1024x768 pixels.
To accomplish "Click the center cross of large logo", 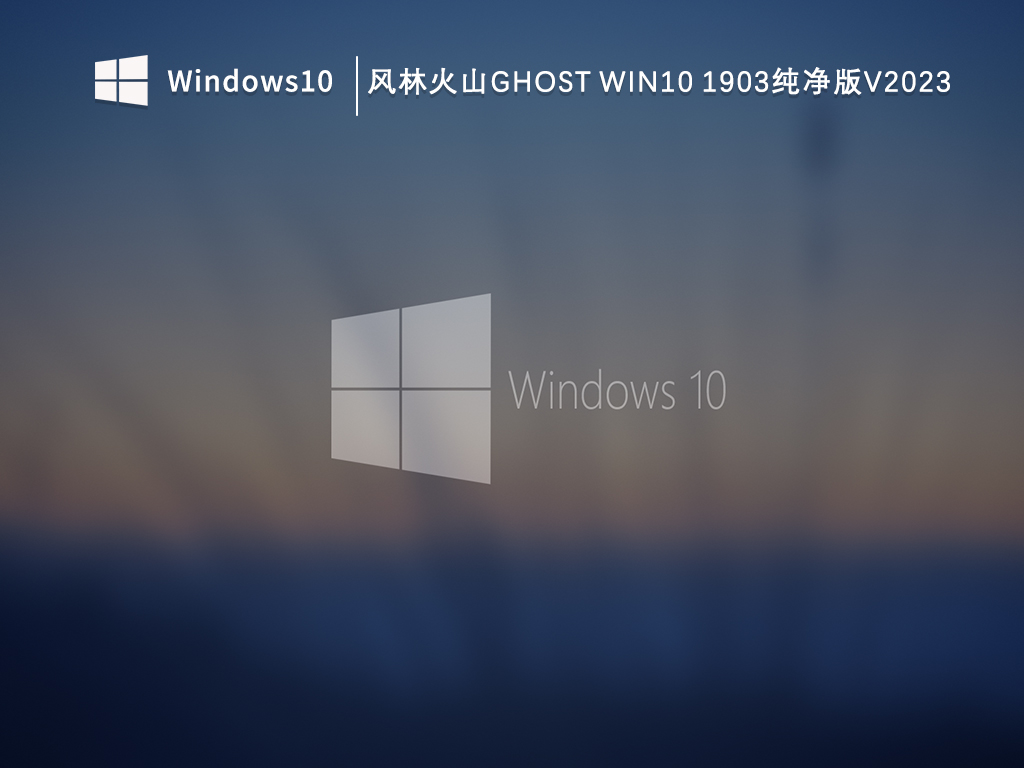I will [401, 388].
